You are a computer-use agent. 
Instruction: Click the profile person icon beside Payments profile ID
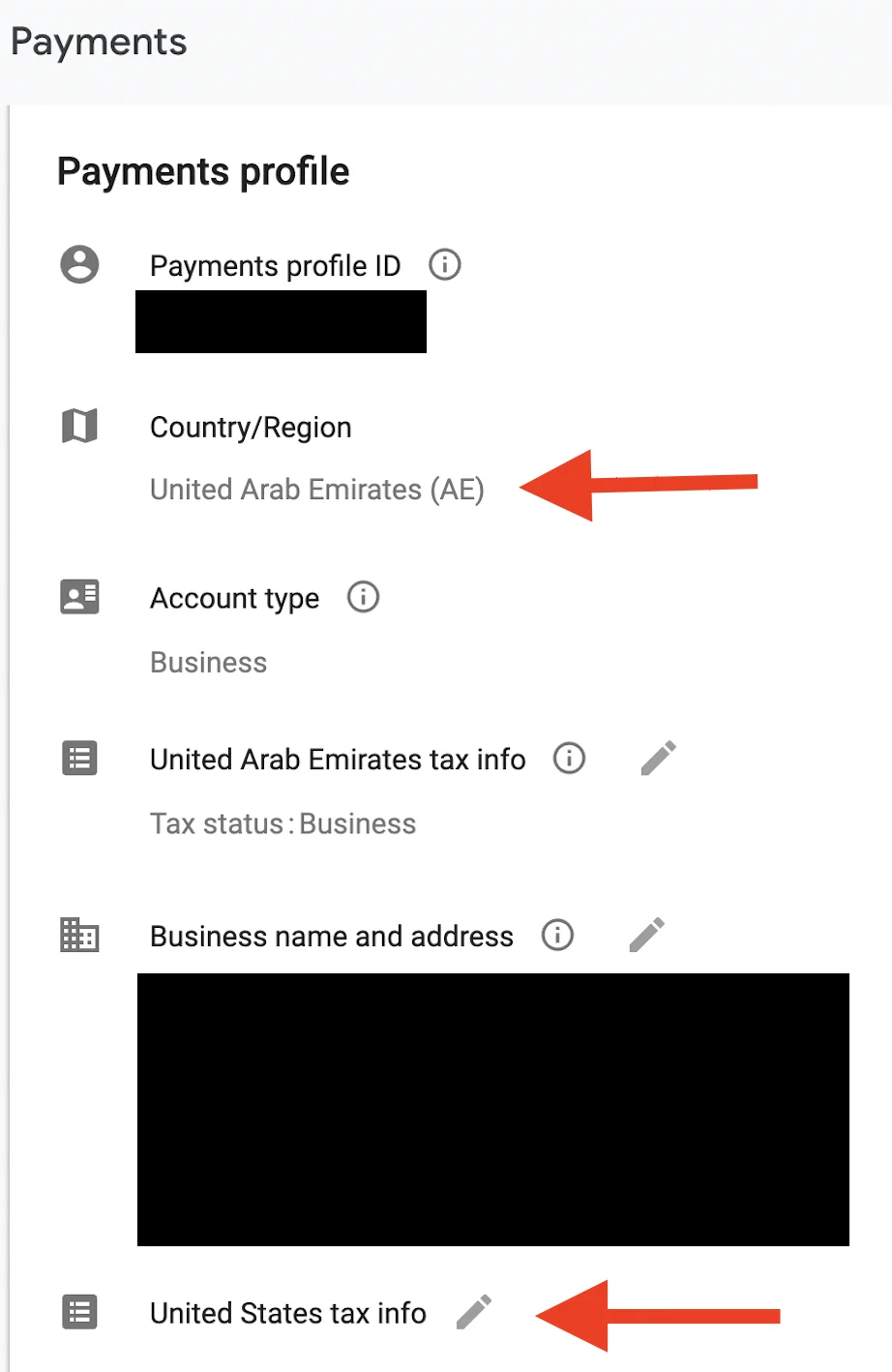(x=79, y=264)
